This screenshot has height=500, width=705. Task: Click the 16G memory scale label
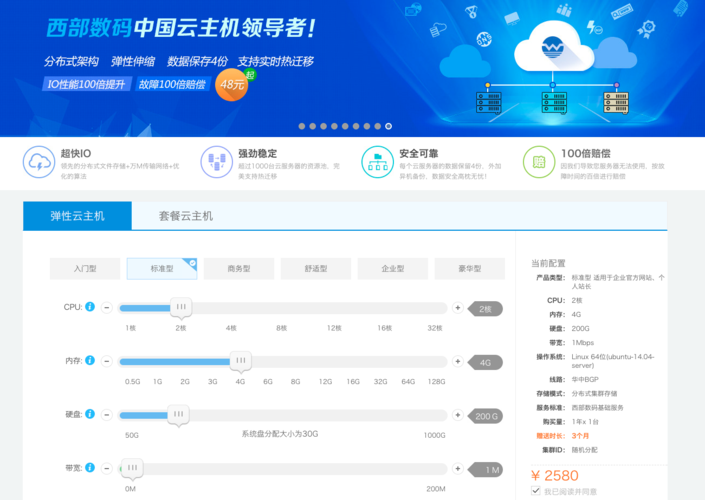353,382
